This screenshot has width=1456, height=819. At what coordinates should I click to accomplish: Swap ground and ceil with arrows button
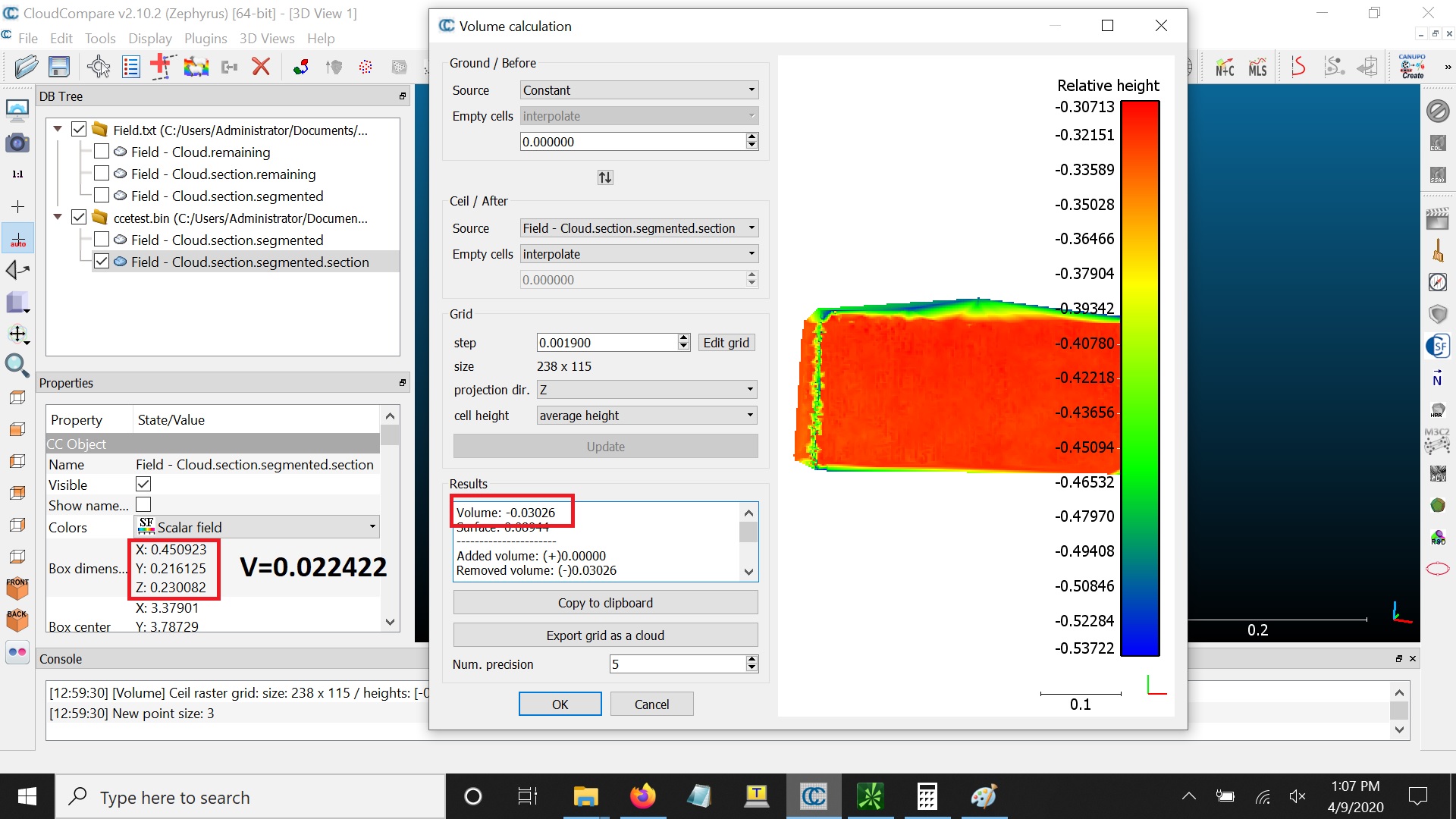[605, 177]
